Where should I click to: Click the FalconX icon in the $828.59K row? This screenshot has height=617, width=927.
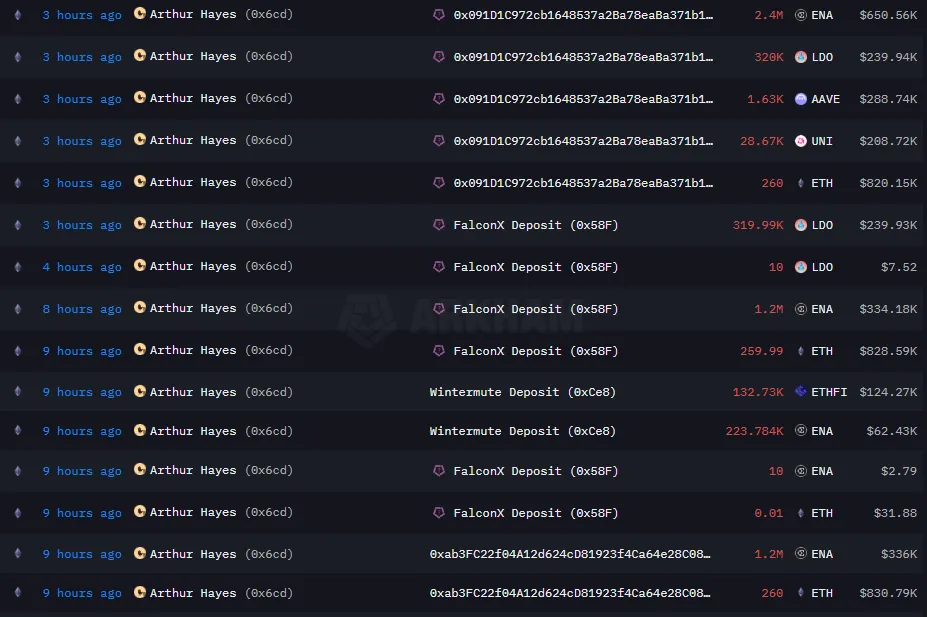point(438,351)
